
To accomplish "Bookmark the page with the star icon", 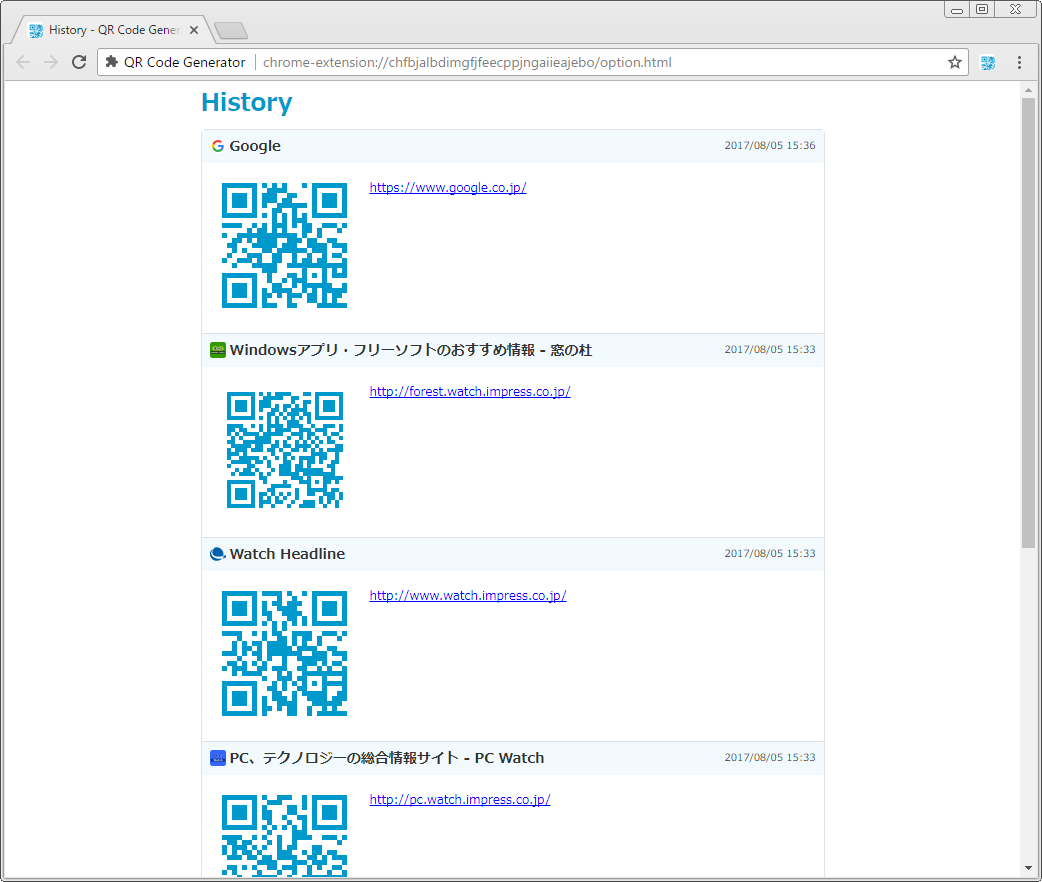I will (x=955, y=62).
